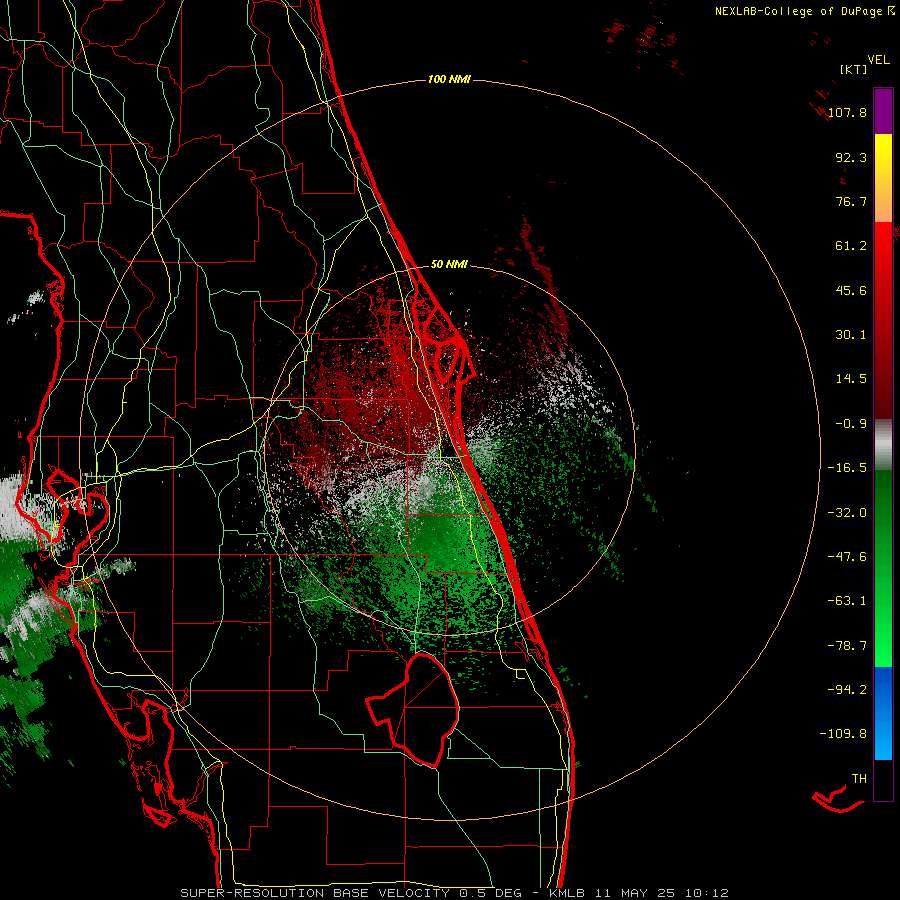Click the -16.5 legend value

847,468
